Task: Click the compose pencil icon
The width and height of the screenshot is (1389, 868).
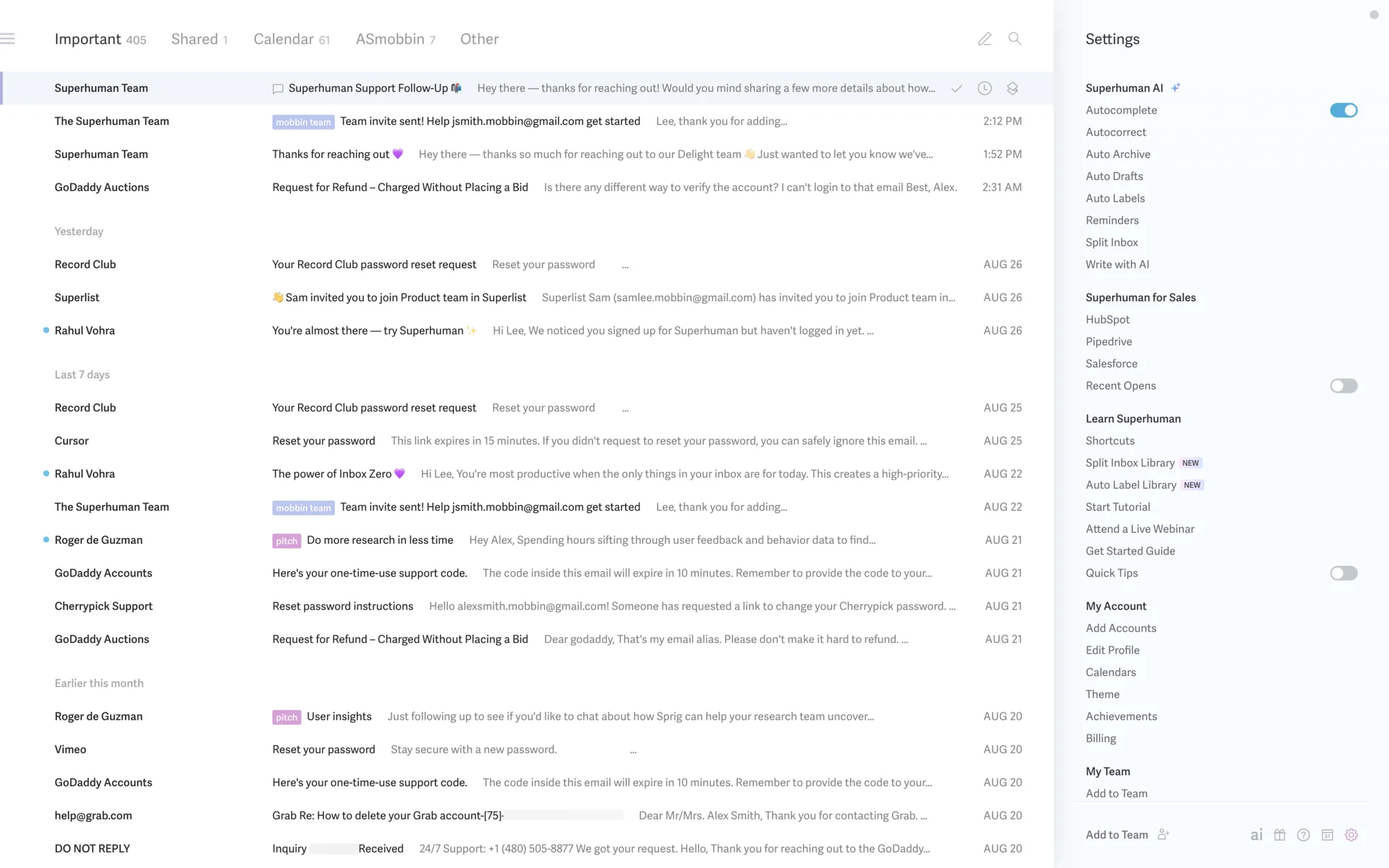Action: (985, 39)
